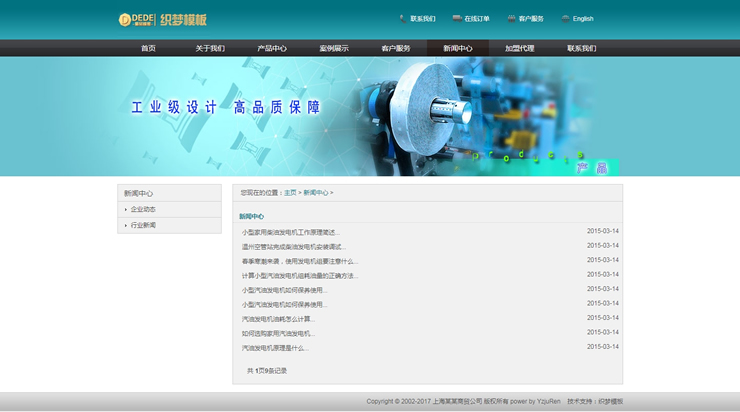Select the 新闻中心 navigation tab
Image resolution: width=740 pixels, height=412 pixels.
(x=458, y=48)
